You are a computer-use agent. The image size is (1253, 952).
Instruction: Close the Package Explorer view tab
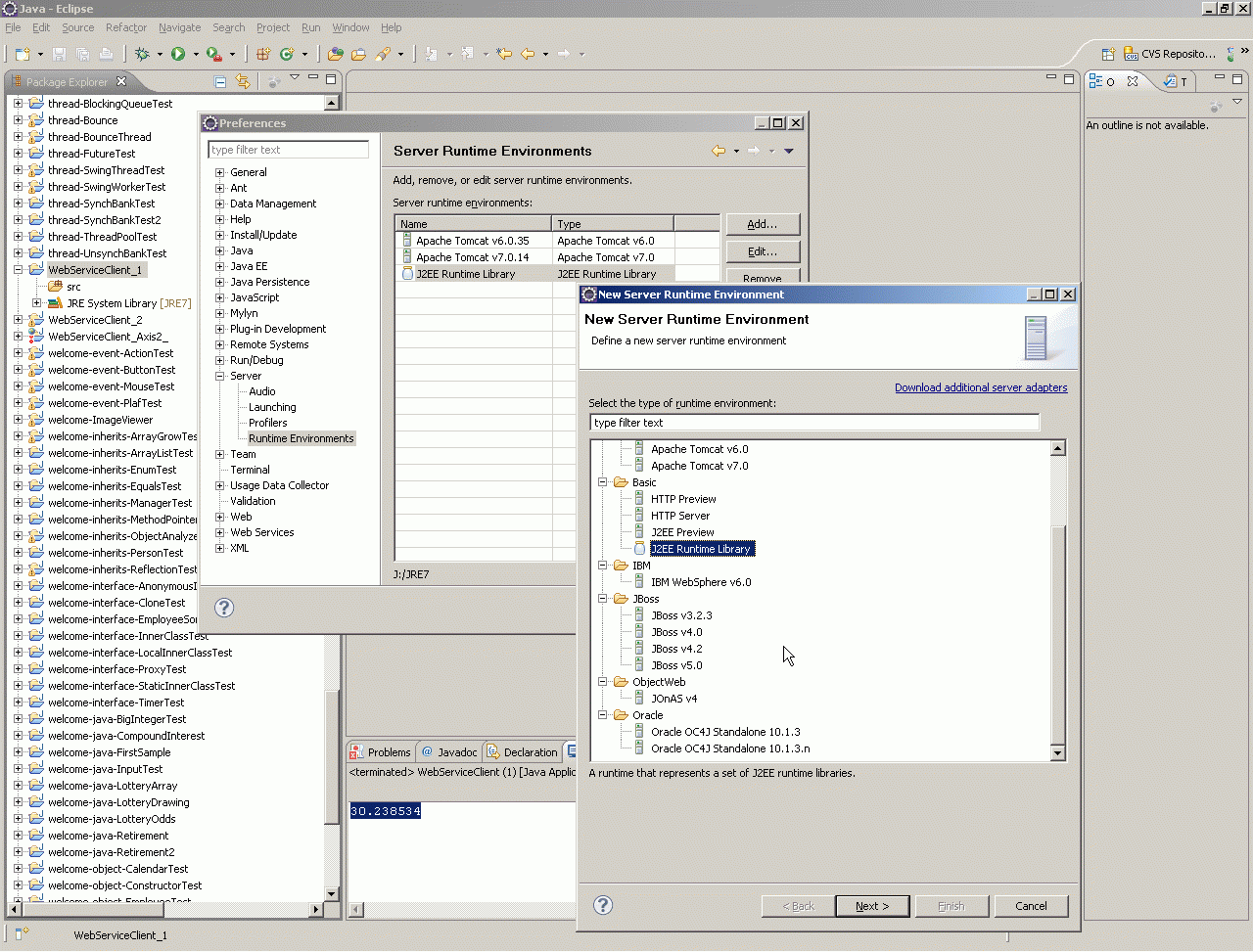121,81
